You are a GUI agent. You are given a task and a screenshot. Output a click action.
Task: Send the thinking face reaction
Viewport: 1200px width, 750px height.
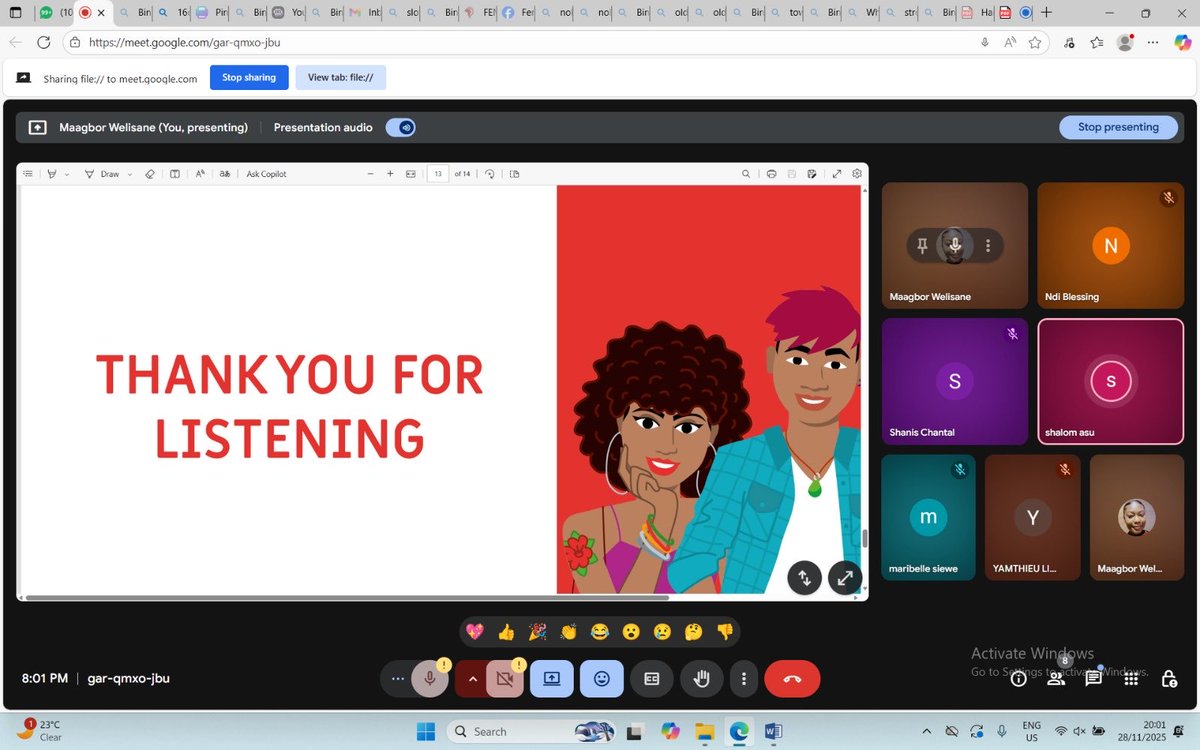pyautogui.click(x=693, y=632)
